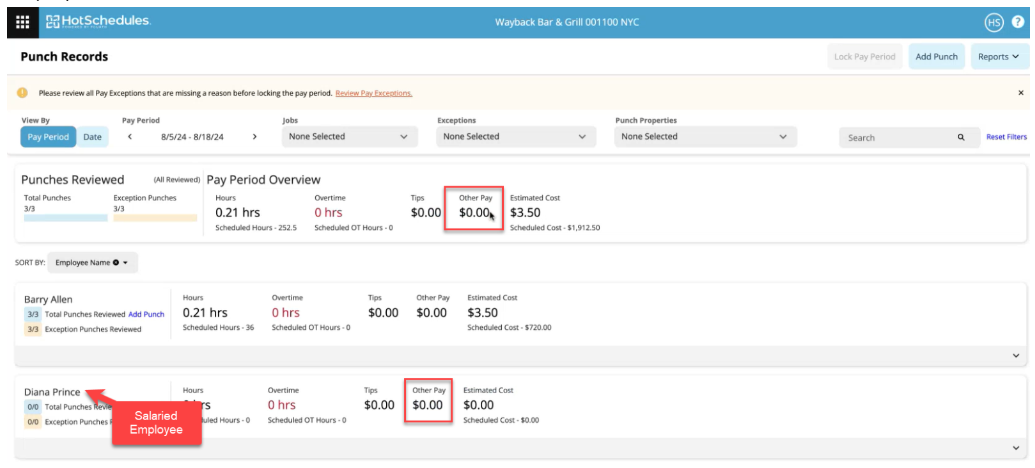Open the Reports menu
The width and height of the screenshot is (1035, 468).
point(997,57)
